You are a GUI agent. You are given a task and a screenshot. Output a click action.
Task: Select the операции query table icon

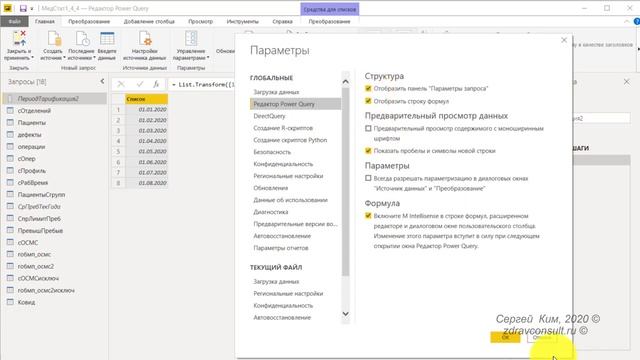click(10, 146)
